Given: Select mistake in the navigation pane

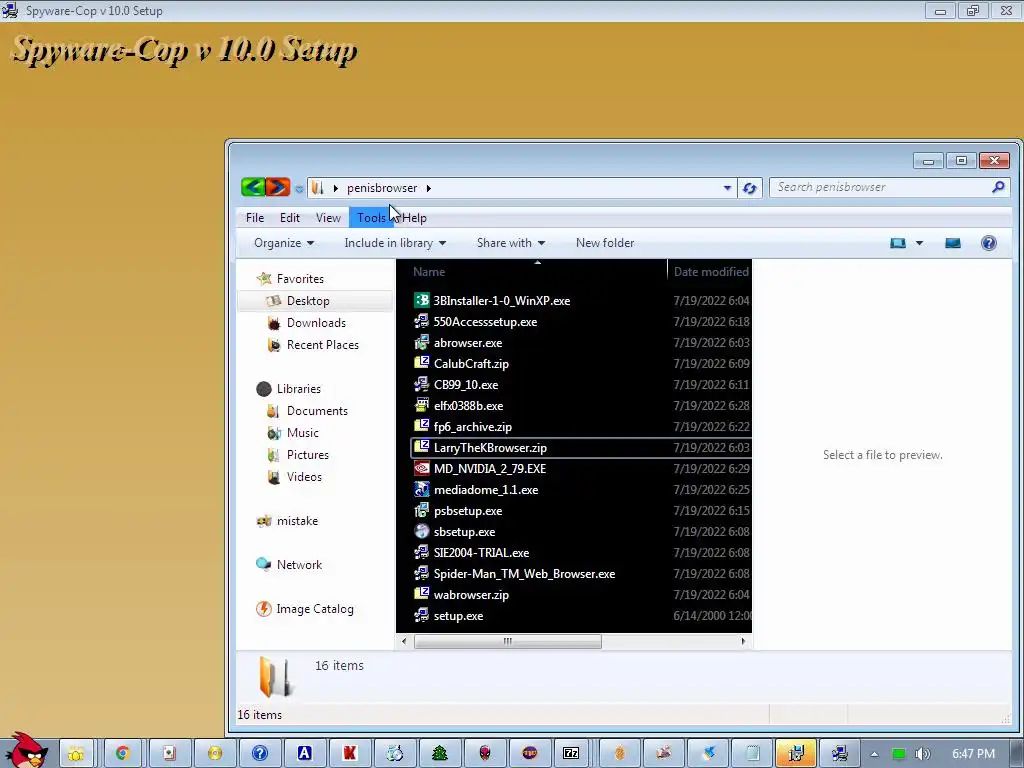Looking at the screenshot, I should point(297,521).
